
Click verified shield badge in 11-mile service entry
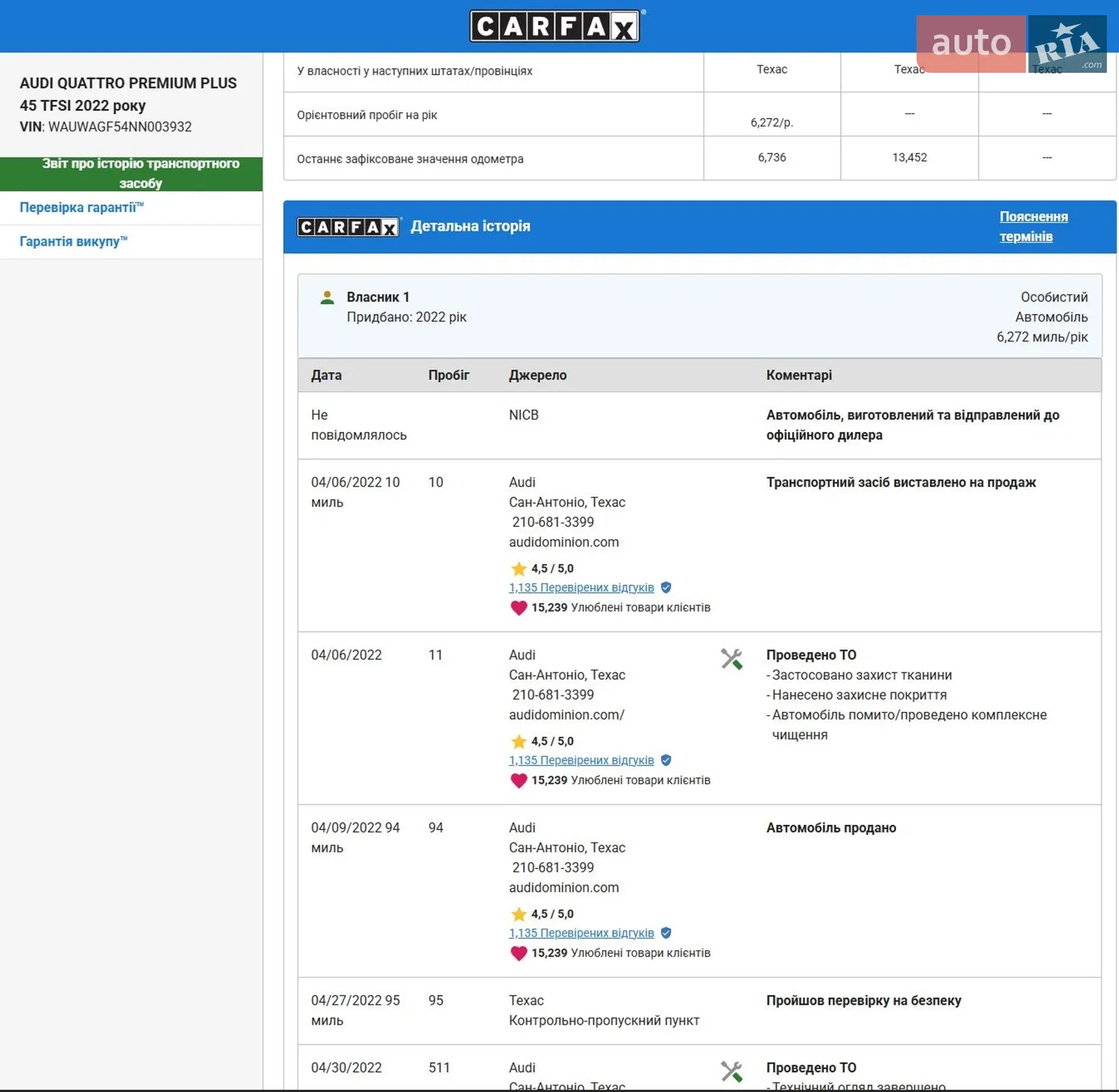666,760
